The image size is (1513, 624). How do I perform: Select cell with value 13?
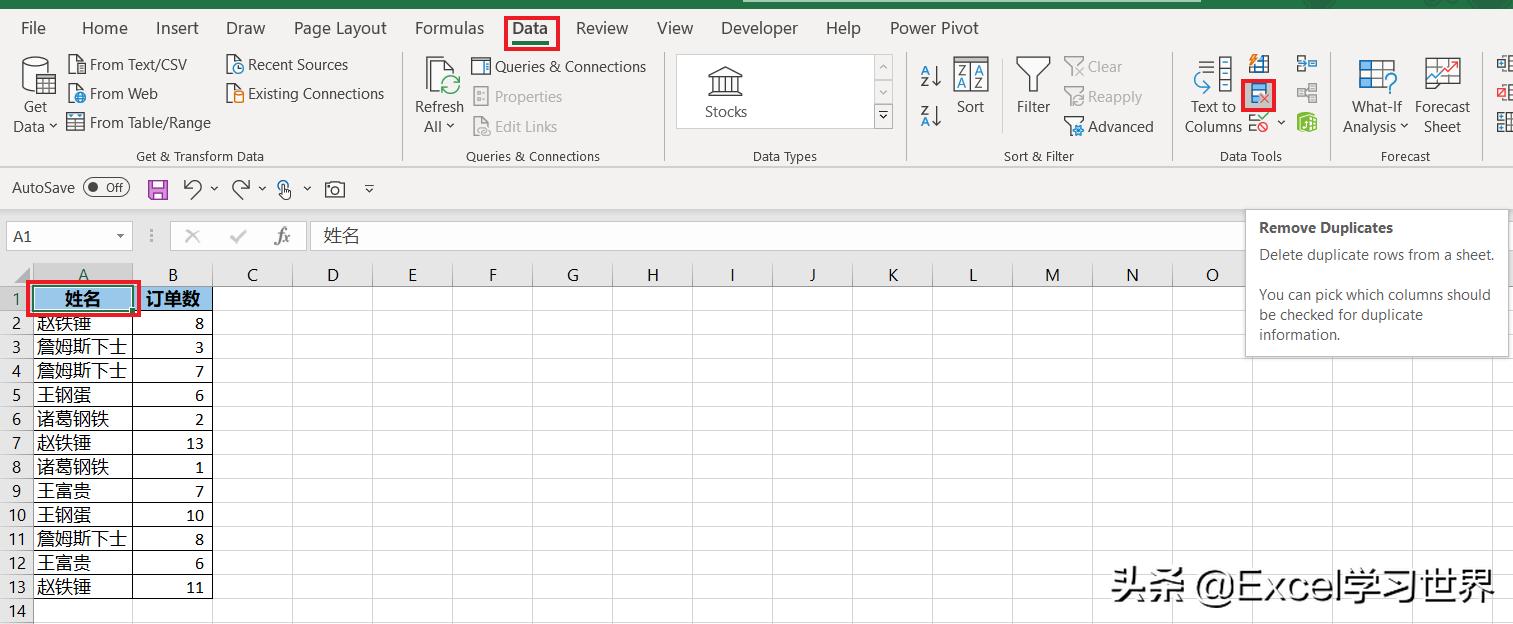[173, 443]
